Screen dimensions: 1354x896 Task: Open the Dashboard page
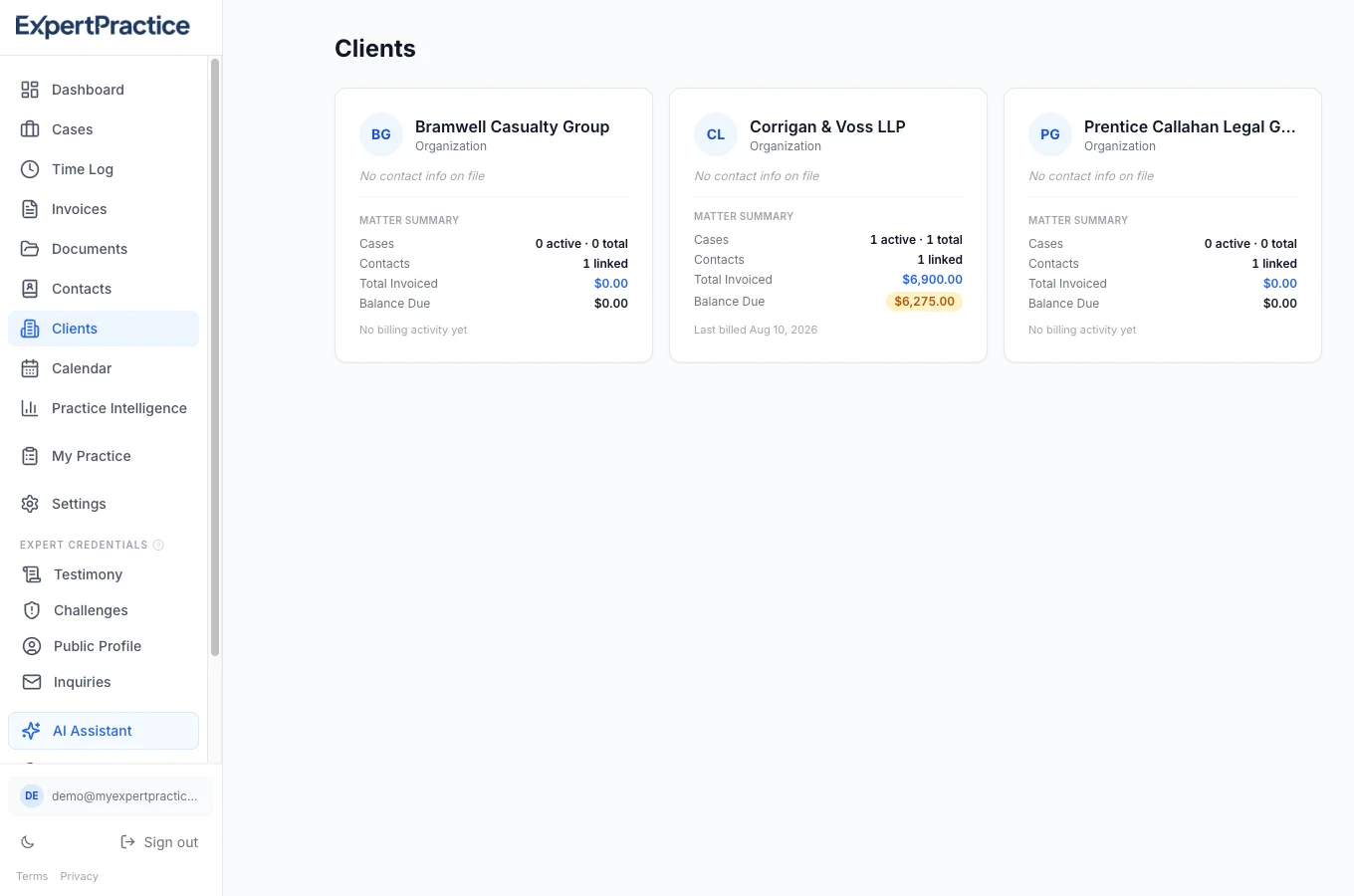pos(104,90)
